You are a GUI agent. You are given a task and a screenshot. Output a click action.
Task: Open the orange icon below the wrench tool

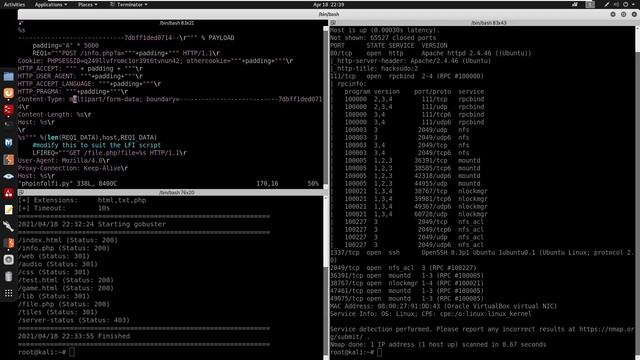[x=9, y=243]
